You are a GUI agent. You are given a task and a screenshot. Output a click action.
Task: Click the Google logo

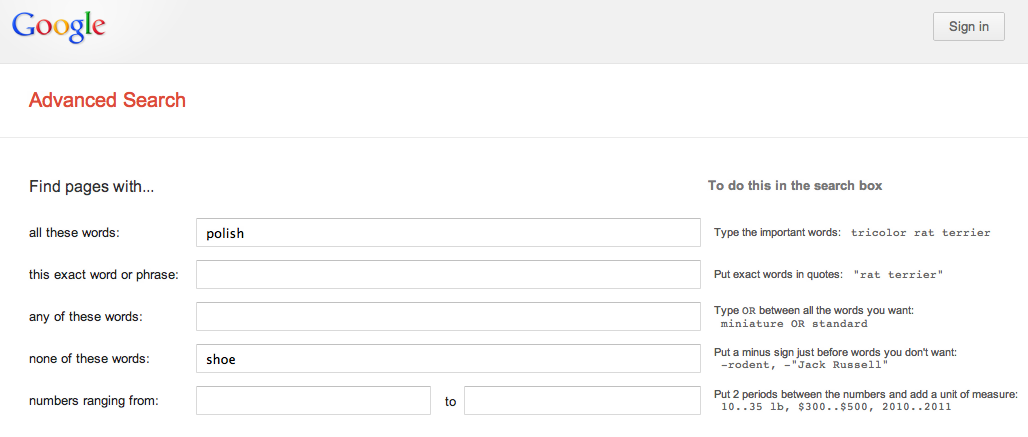[x=58, y=27]
